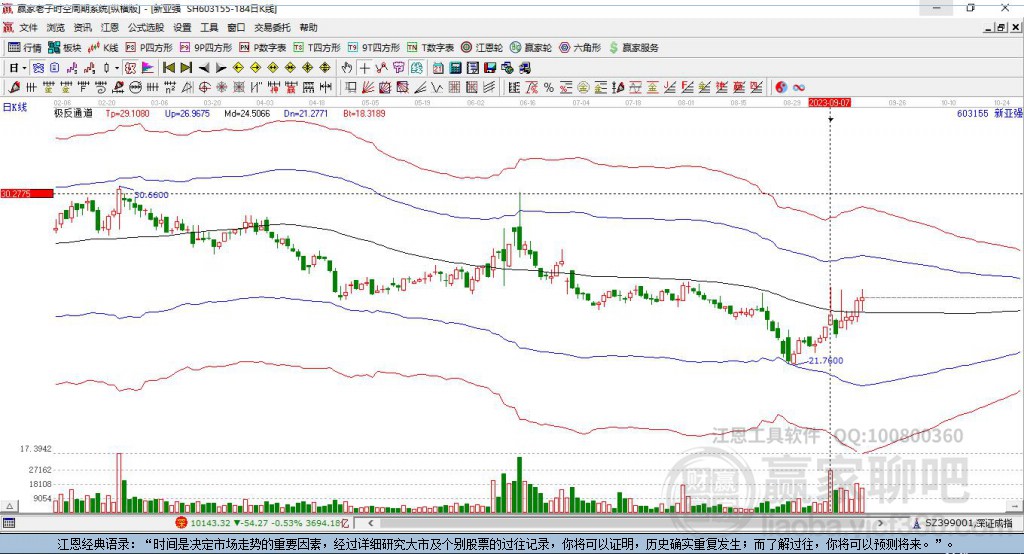Jump to first bar toolbar icon
This screenshot has width=1024, height=554.
tap(168, 68)
